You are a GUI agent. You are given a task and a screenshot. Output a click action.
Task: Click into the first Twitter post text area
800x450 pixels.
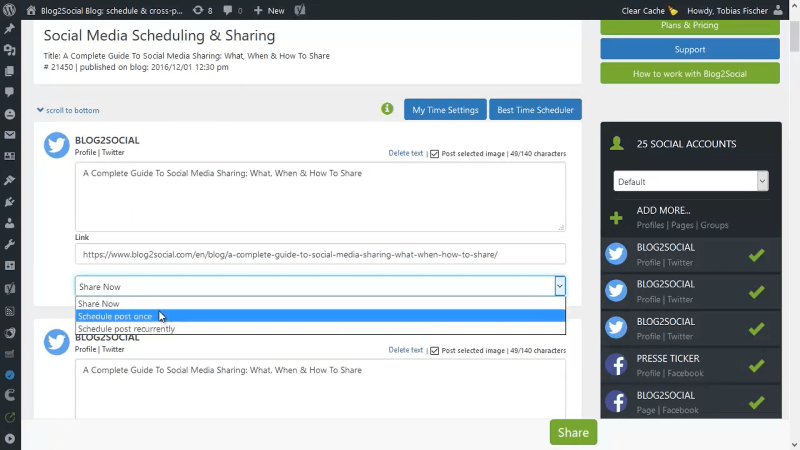(320, 197)
